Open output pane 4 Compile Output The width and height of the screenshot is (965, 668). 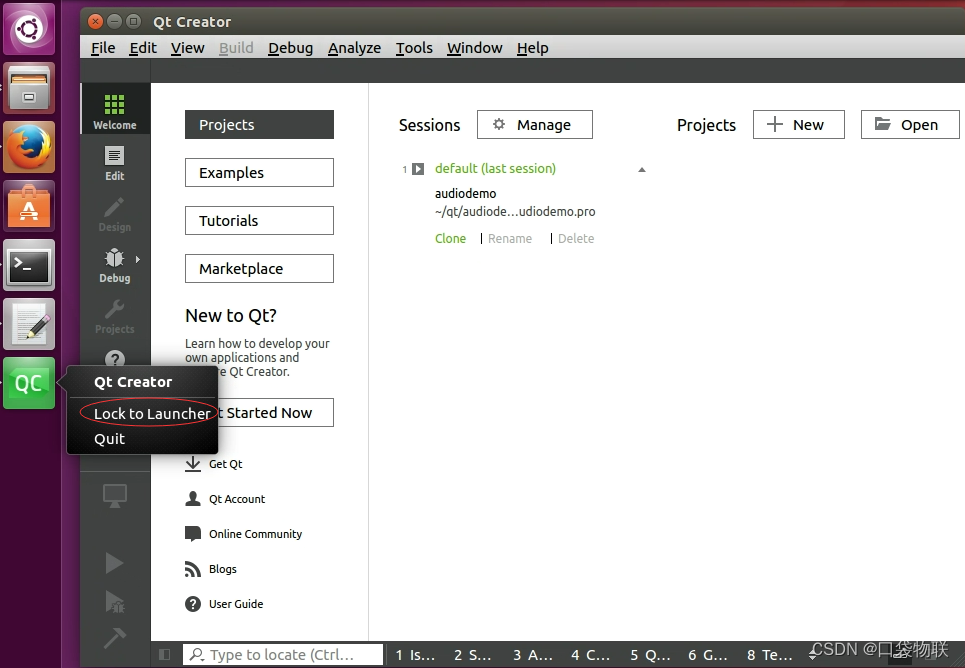590,655
